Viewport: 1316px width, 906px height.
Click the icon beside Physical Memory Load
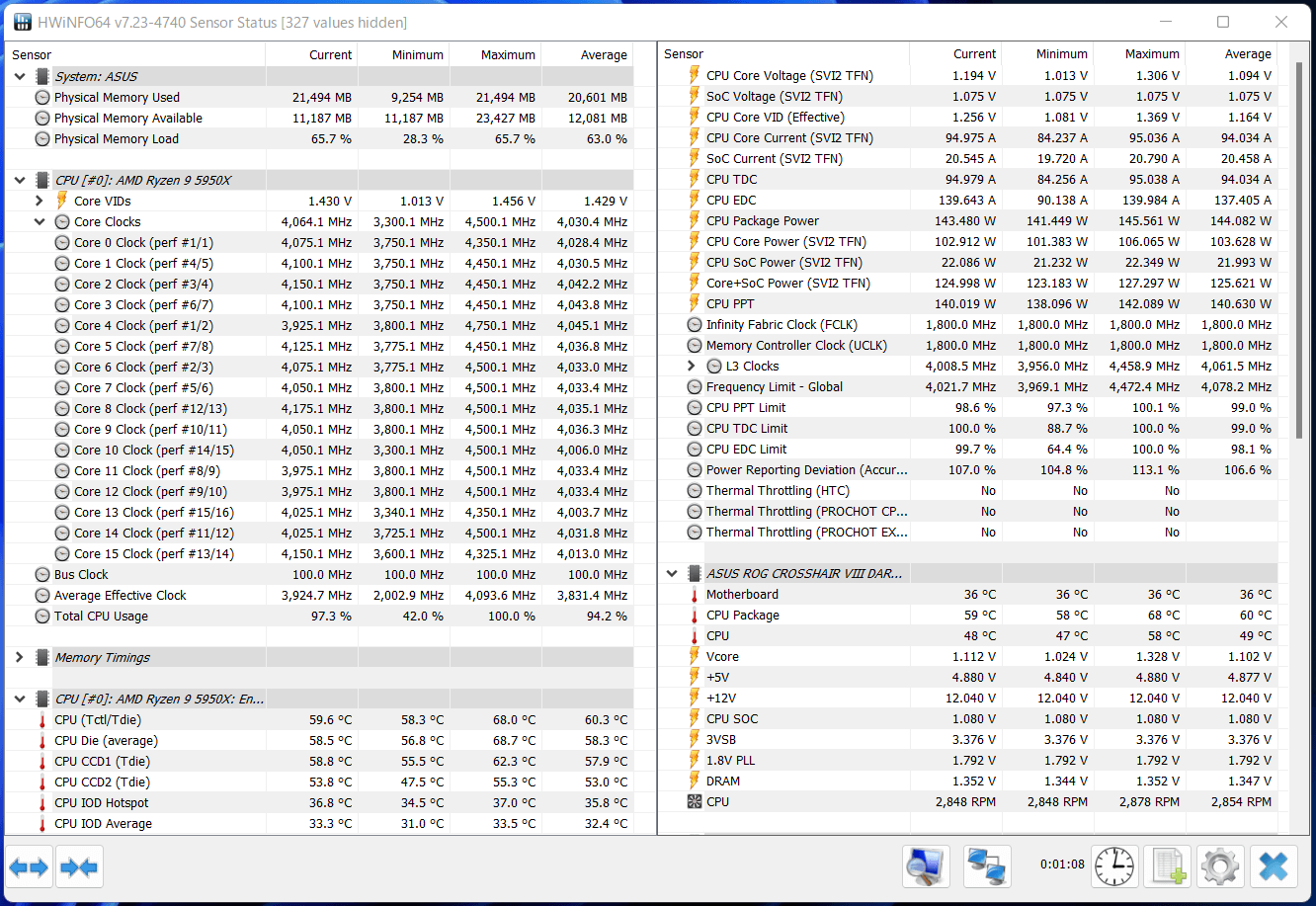click(42, 139)
